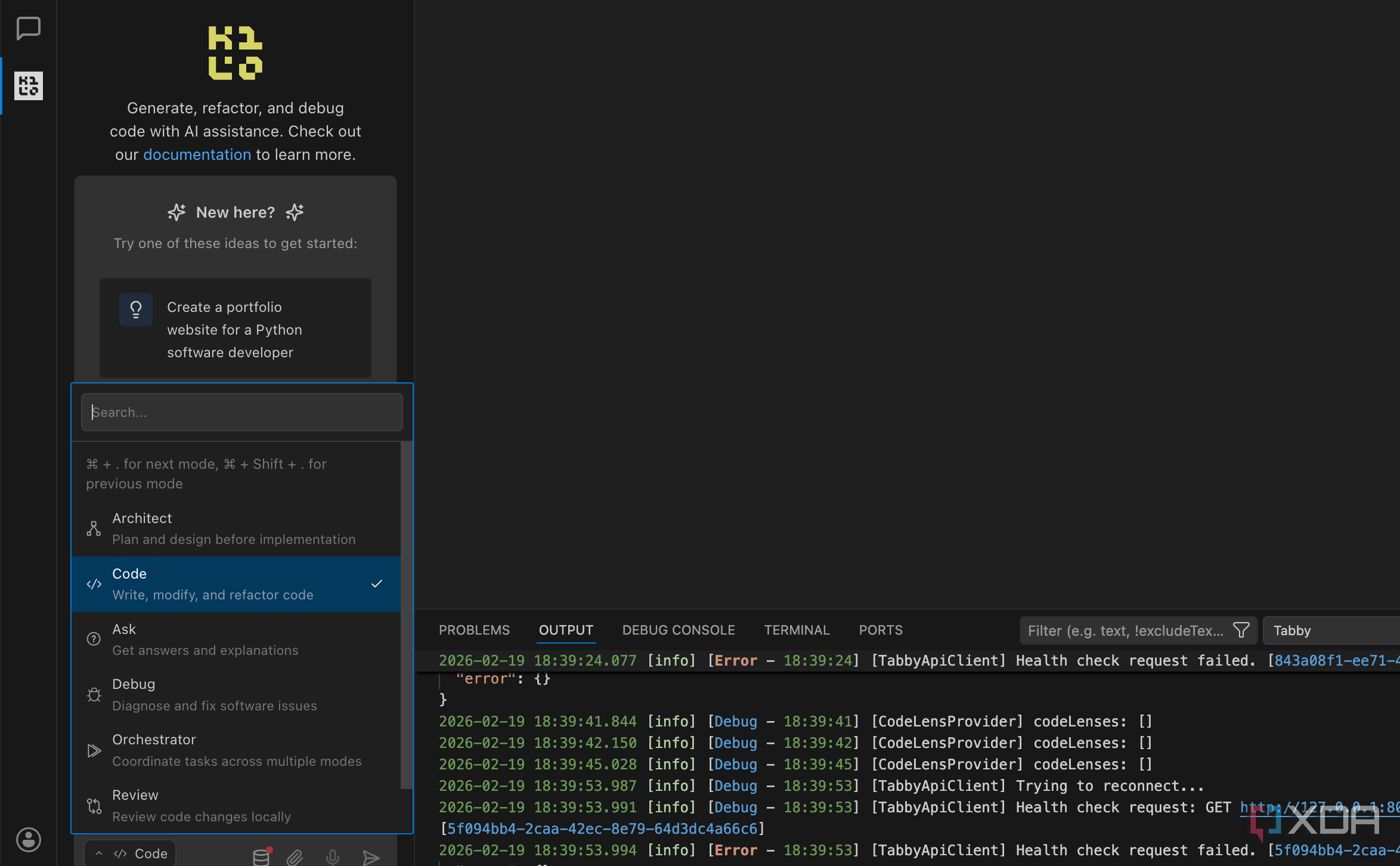Switch to the DEBUG CONSOLE tab
The width and height of the screenshot is (1400, 866).
coord(679,630)
